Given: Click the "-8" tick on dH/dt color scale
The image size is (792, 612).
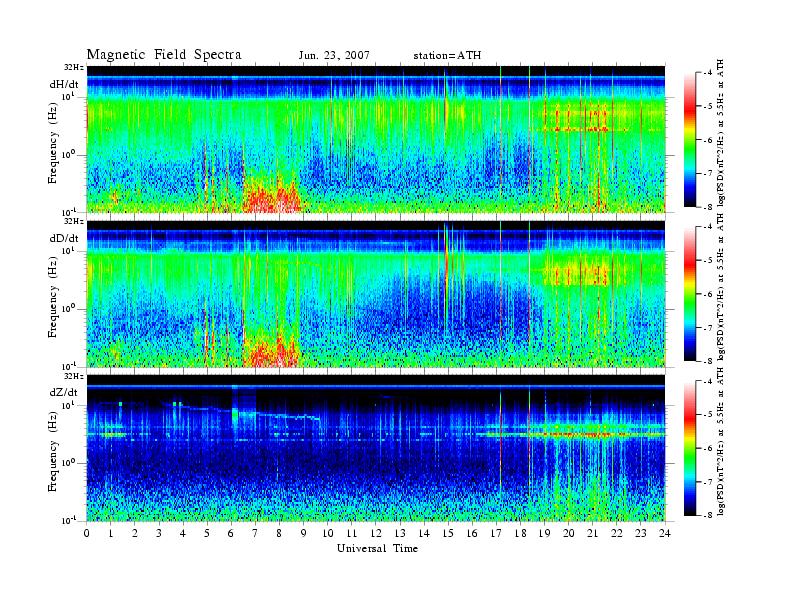Looking at the screenshot, I should (x=708, y=207).
